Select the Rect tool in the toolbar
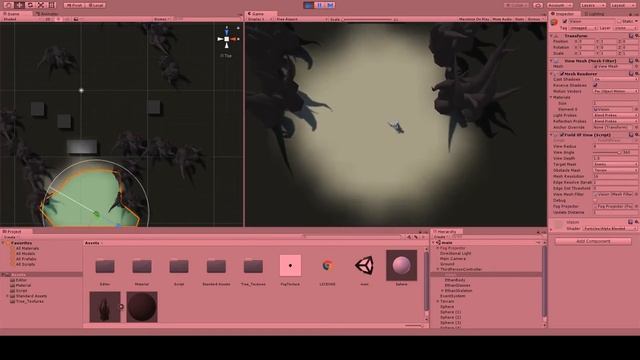The height and width of the screenshot is (360, 640). pos(51,5)
